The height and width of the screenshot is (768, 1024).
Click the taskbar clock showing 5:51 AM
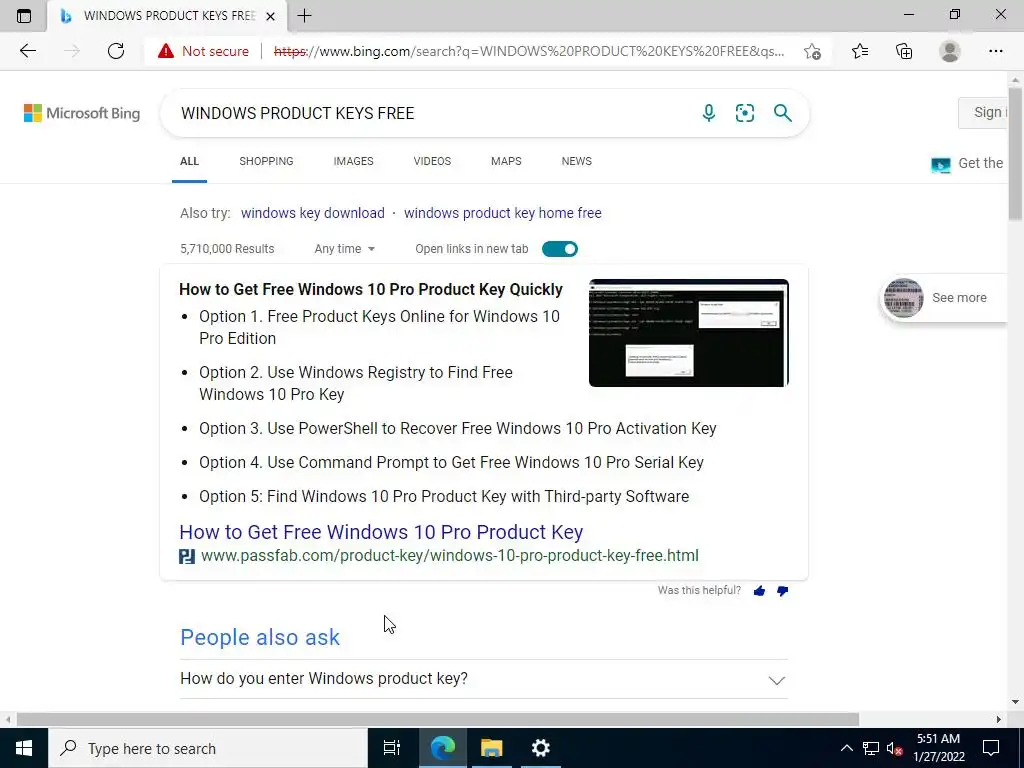(x=938, y=748)
